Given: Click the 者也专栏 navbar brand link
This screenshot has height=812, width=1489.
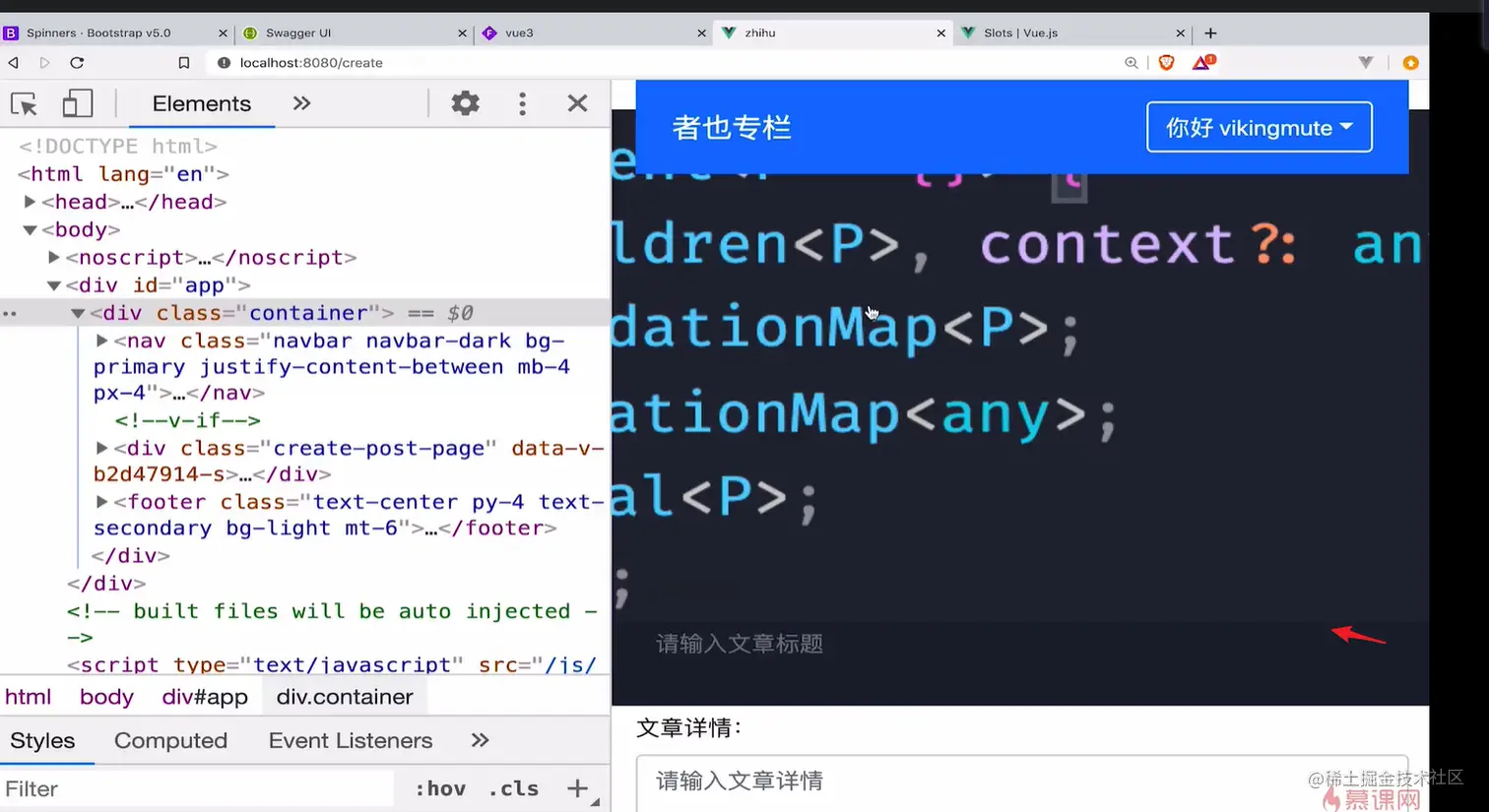Looking at the screenshot, I should [x=732, y=127].
